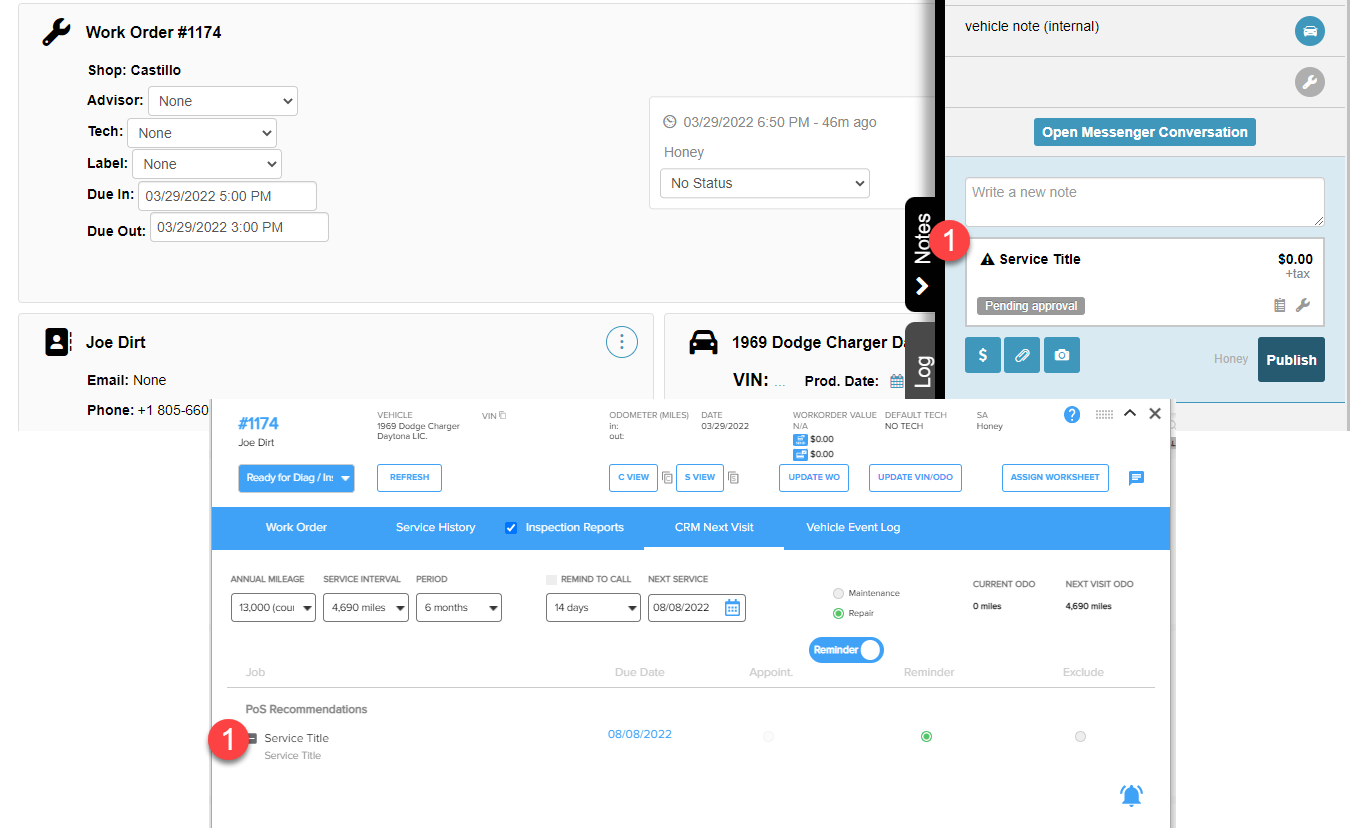Select the Maintenance radio button

[838, 593]
